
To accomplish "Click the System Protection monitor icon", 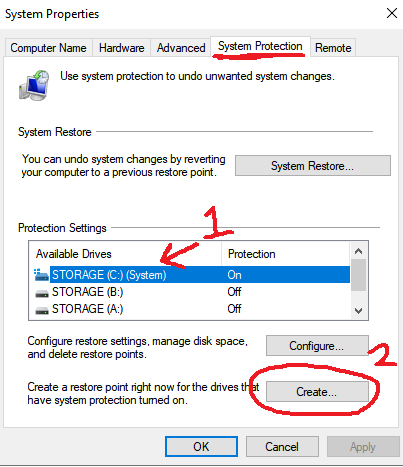I will (x=34, y=85).
